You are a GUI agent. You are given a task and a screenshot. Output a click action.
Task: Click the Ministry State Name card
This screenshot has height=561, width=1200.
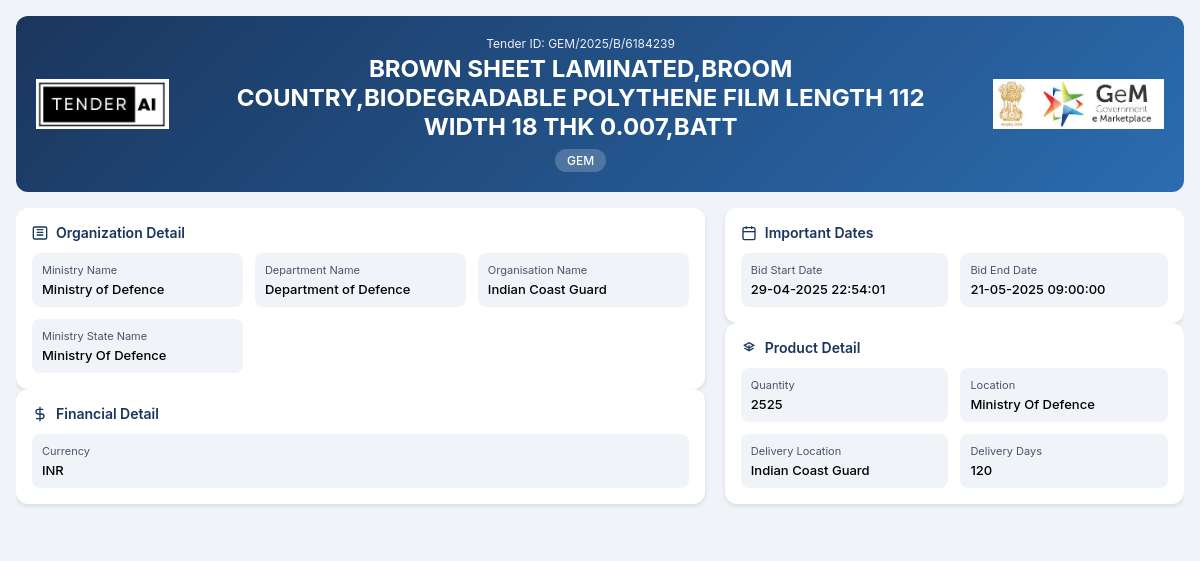[137, 346]
